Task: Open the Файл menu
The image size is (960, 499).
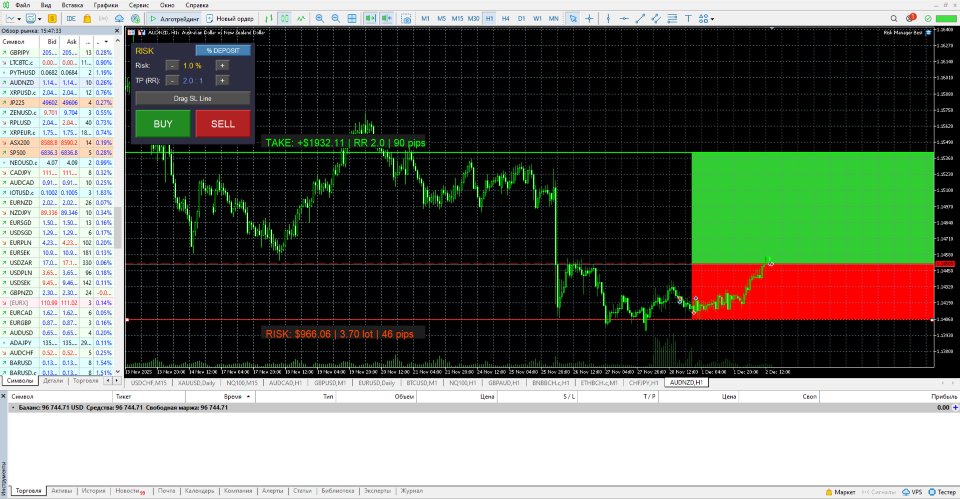Action: pyautogui.click(x=23, y=5)
